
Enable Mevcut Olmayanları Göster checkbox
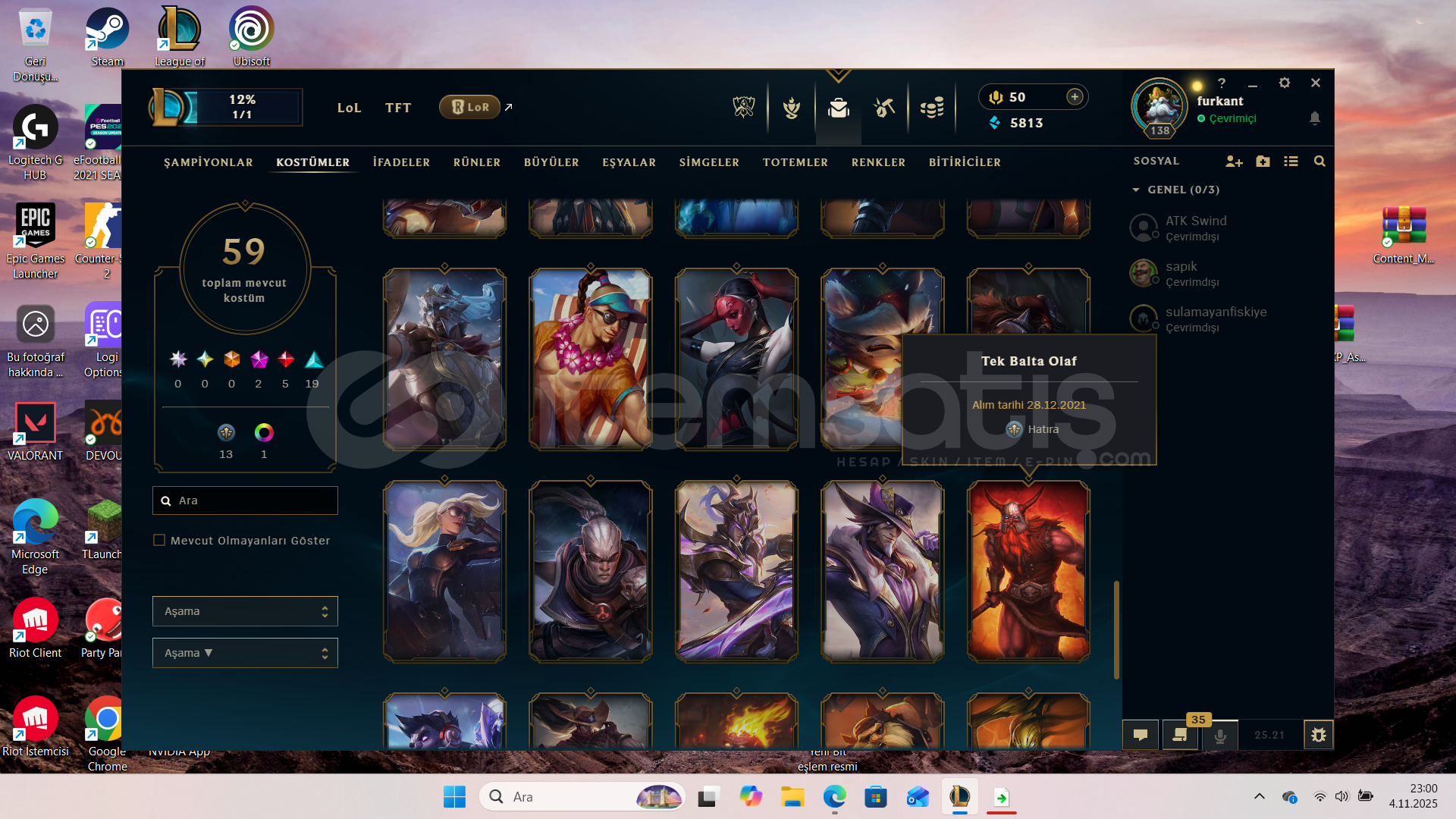click(159, 541)
